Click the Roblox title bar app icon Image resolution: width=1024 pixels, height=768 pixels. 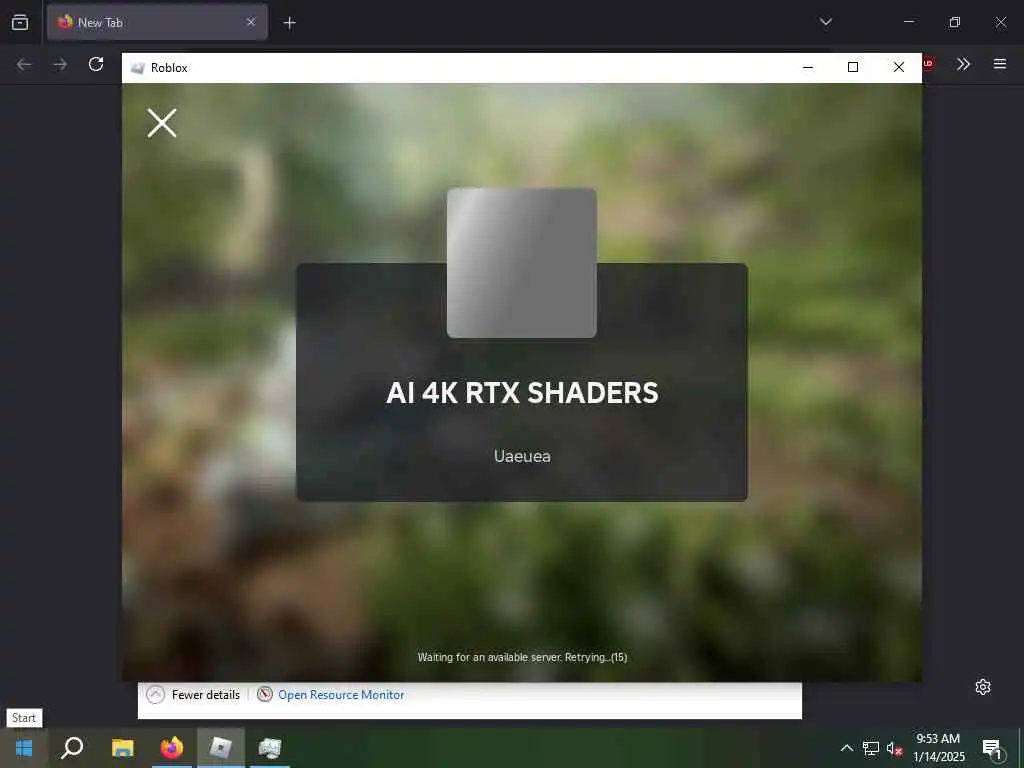(x=137, y=68)
